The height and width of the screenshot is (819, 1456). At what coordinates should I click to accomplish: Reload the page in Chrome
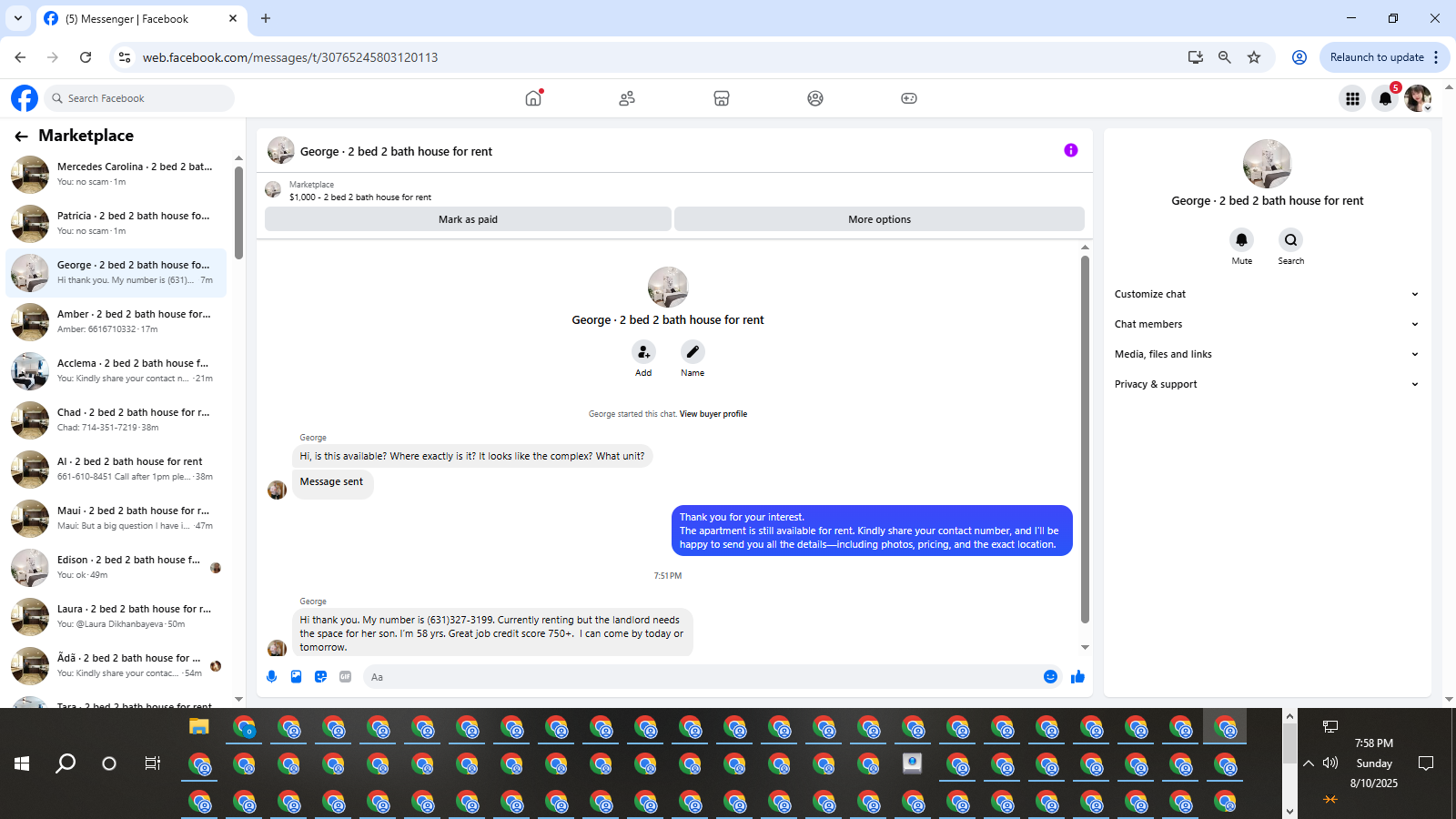(86, 57)
